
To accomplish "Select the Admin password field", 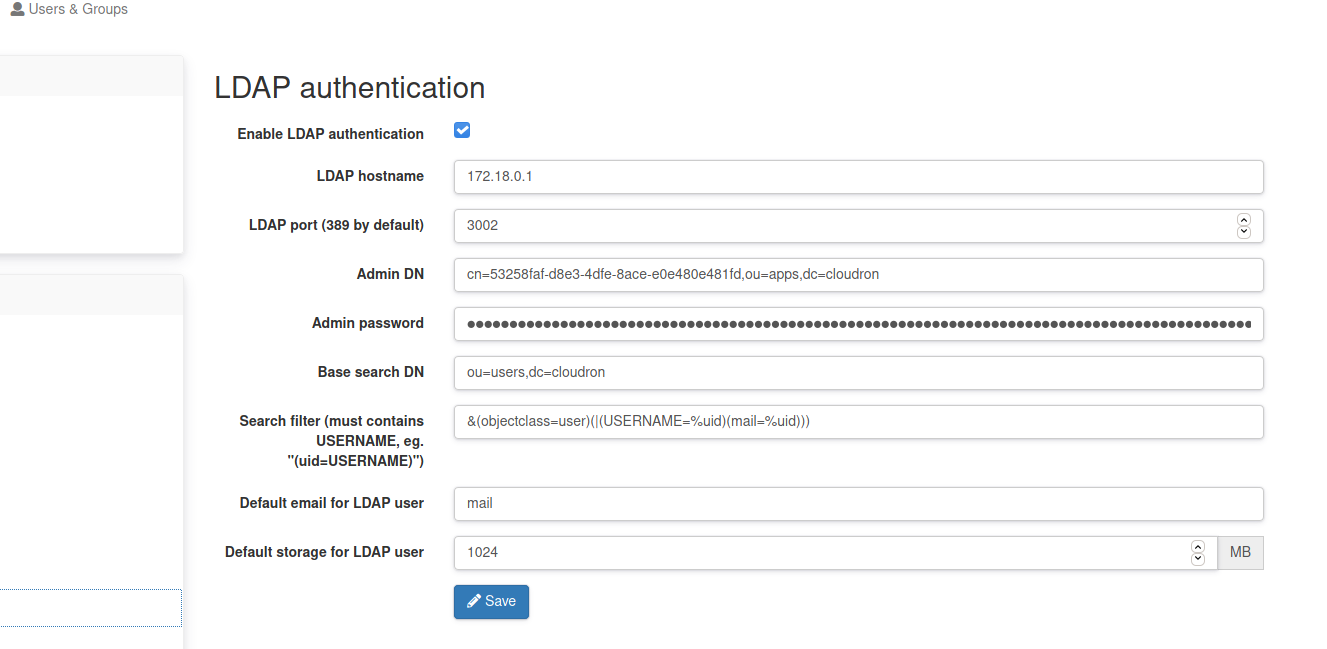I will tap(858, 324).
